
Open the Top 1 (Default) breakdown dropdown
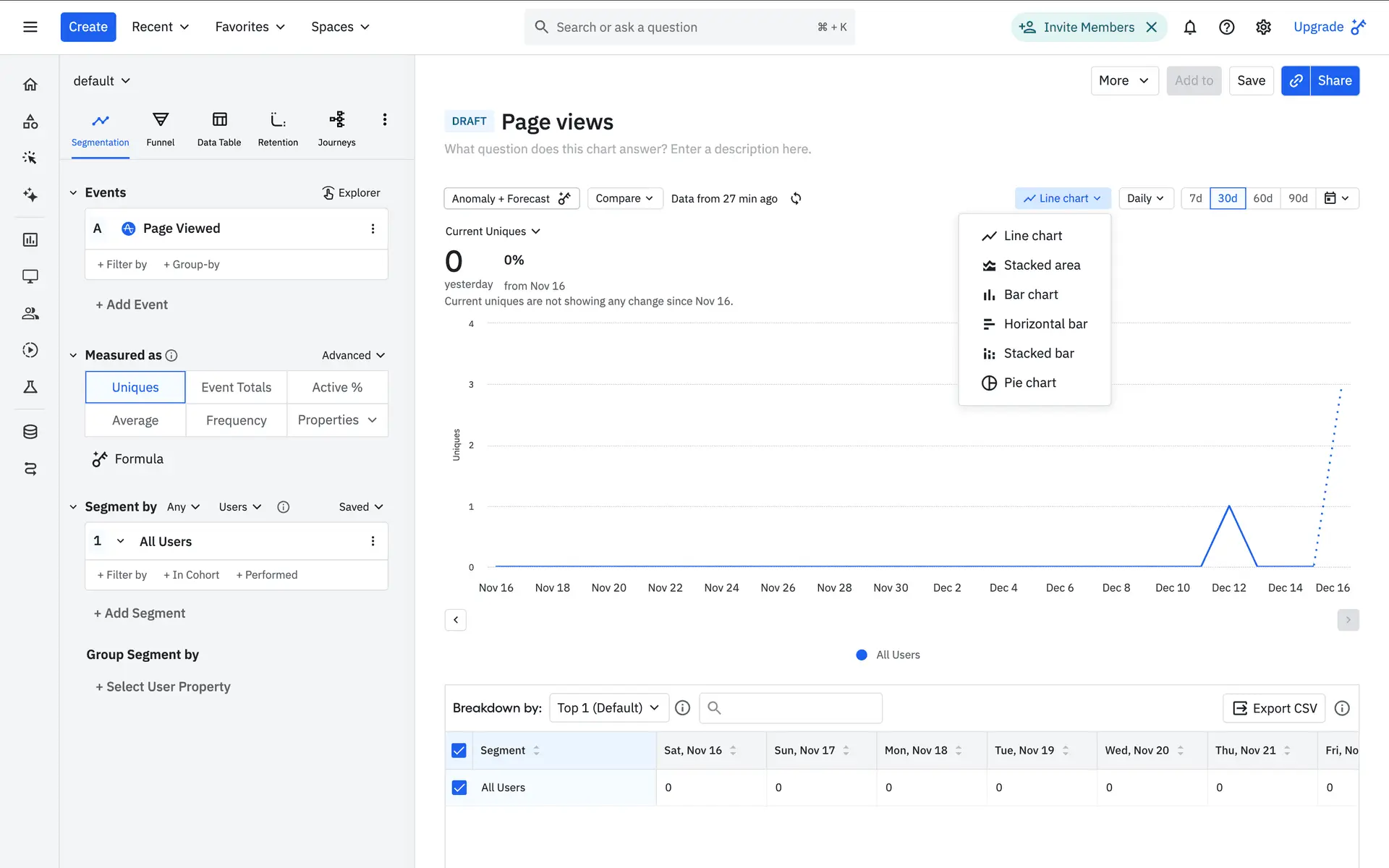[x=608, y=707]
